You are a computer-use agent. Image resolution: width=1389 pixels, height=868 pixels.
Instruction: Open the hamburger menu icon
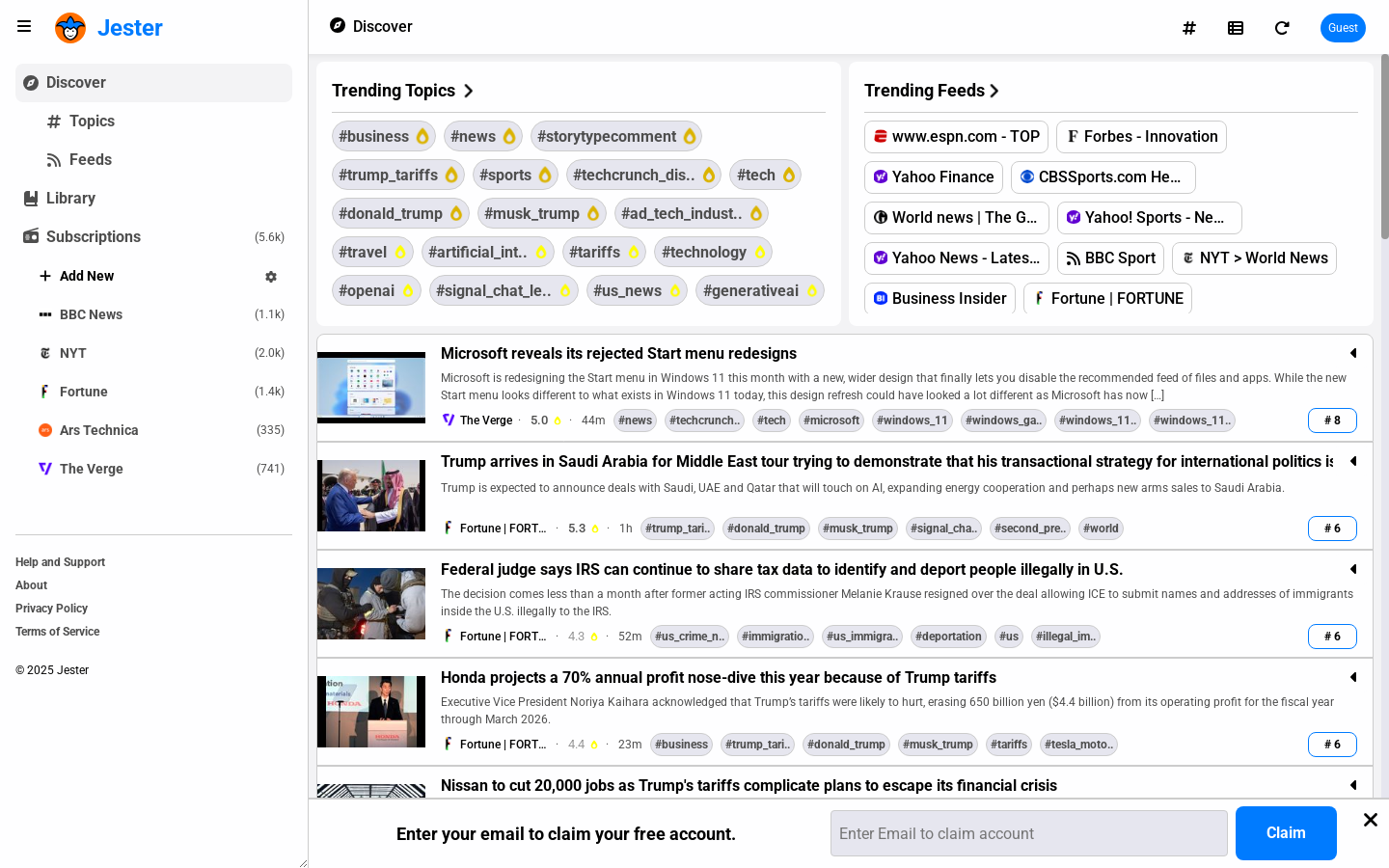[24, 27]
